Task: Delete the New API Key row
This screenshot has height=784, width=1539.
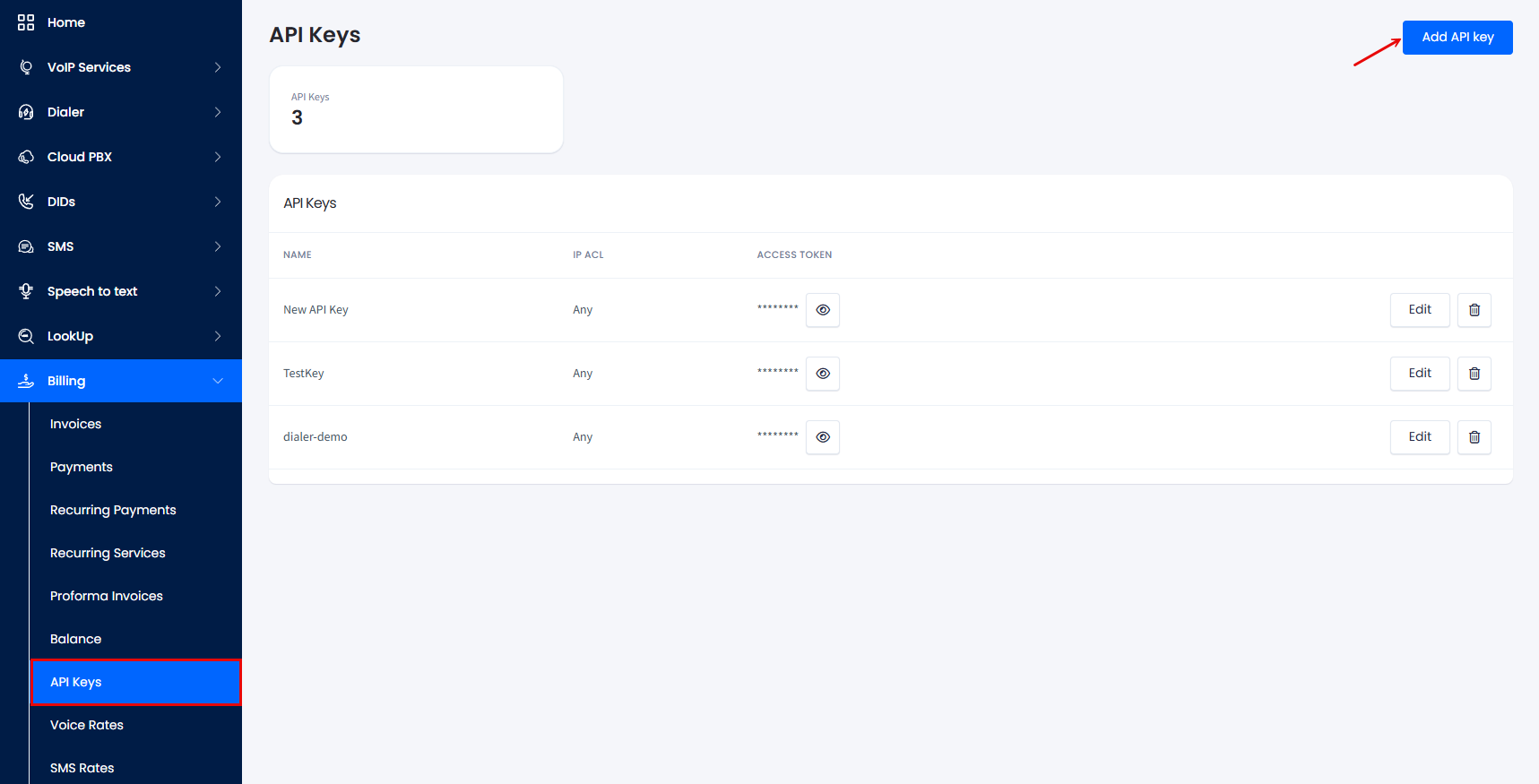Action: click(1474, 310)
